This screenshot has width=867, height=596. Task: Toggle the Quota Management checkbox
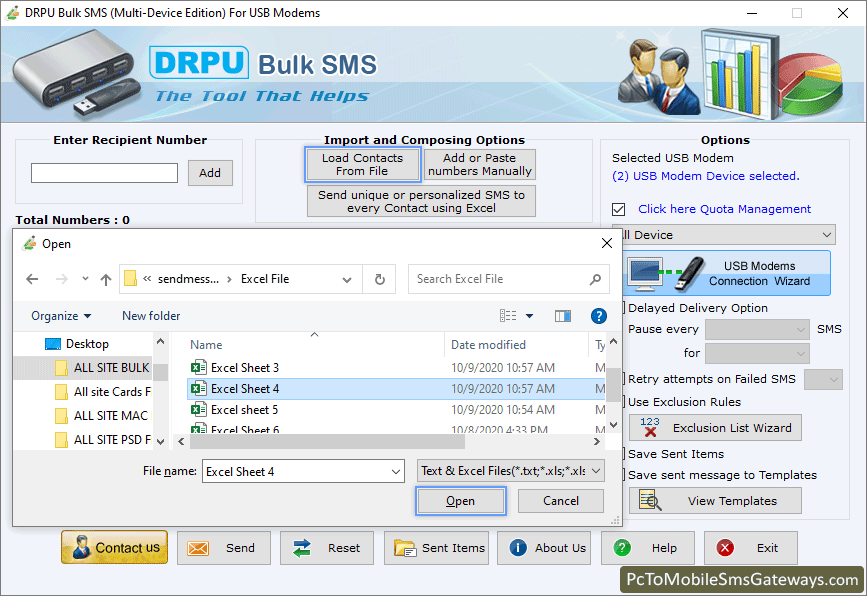click(x=618, y=210)
